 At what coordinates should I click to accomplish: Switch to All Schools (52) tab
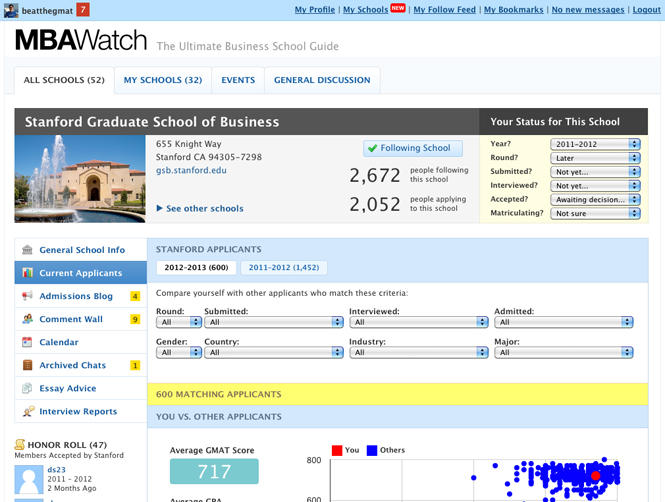[64, 80]
